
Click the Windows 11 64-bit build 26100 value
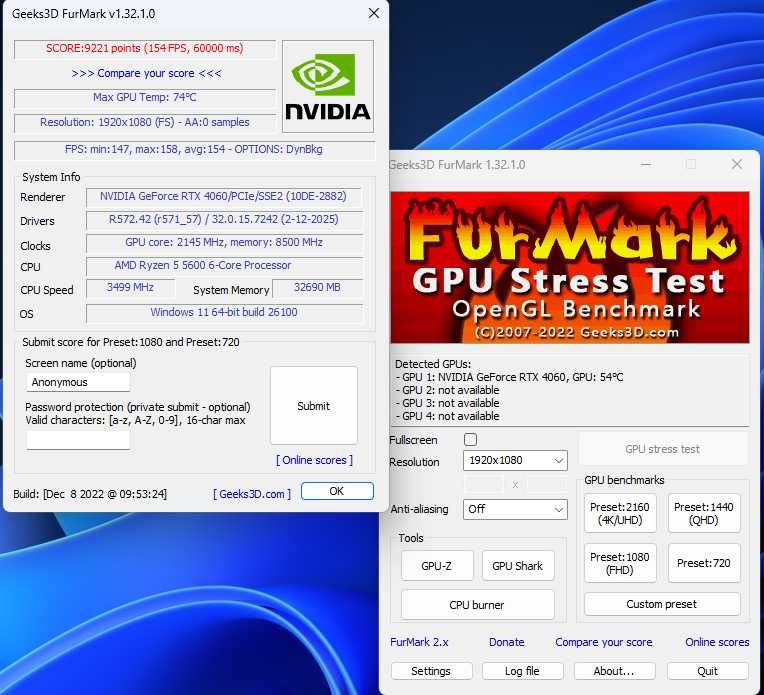(224, 312)
